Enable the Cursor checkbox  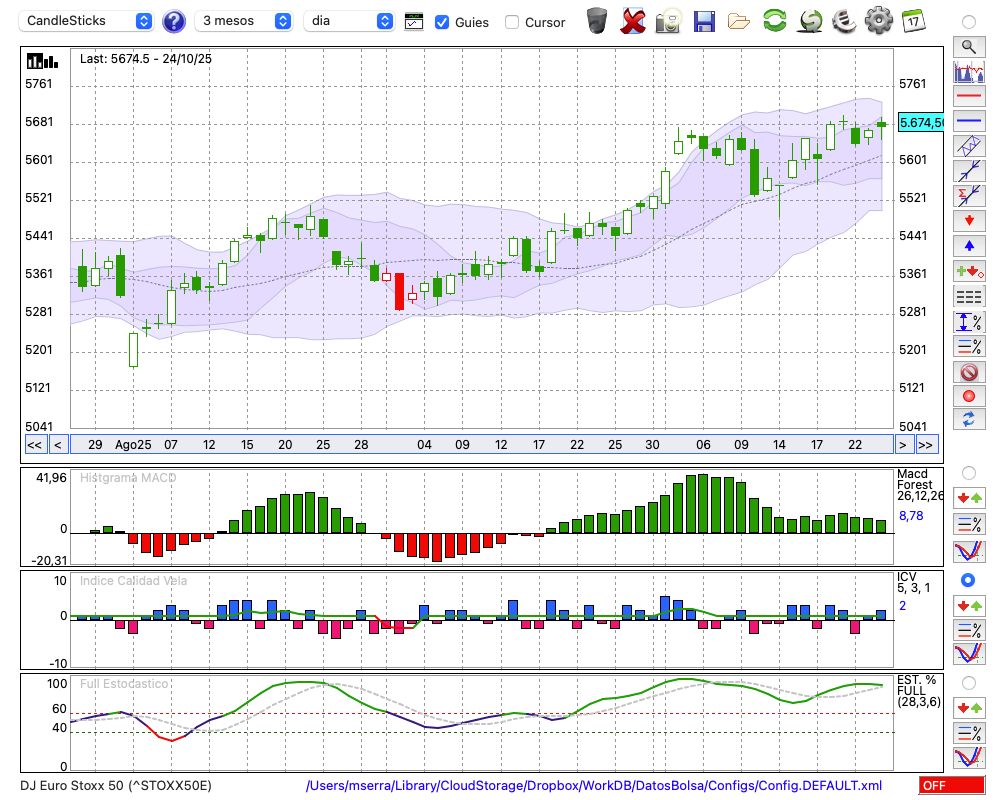pos(512,22)
